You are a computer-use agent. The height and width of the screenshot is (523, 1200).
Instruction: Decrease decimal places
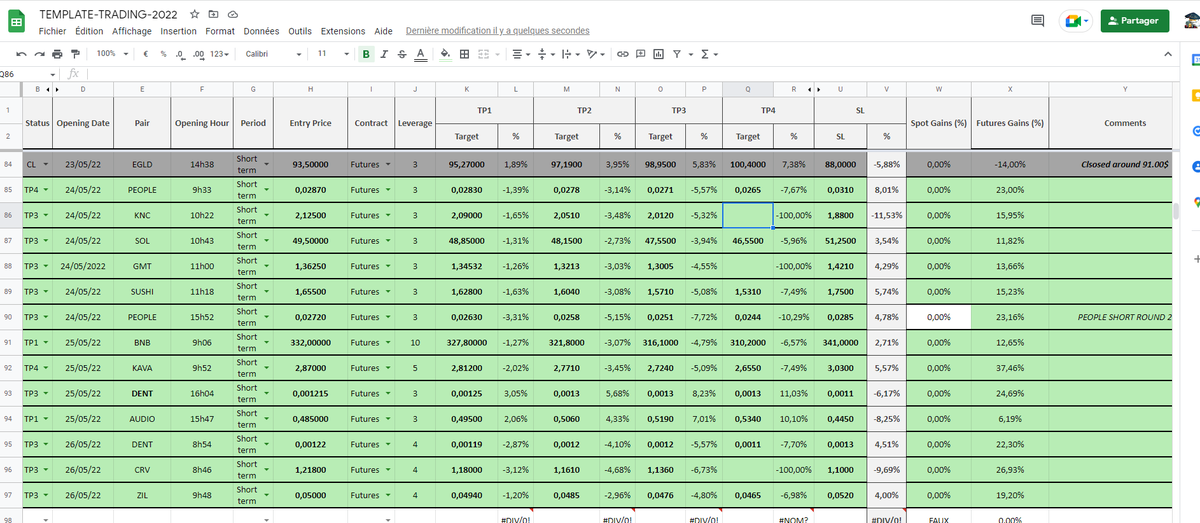(x=180, y=53)
